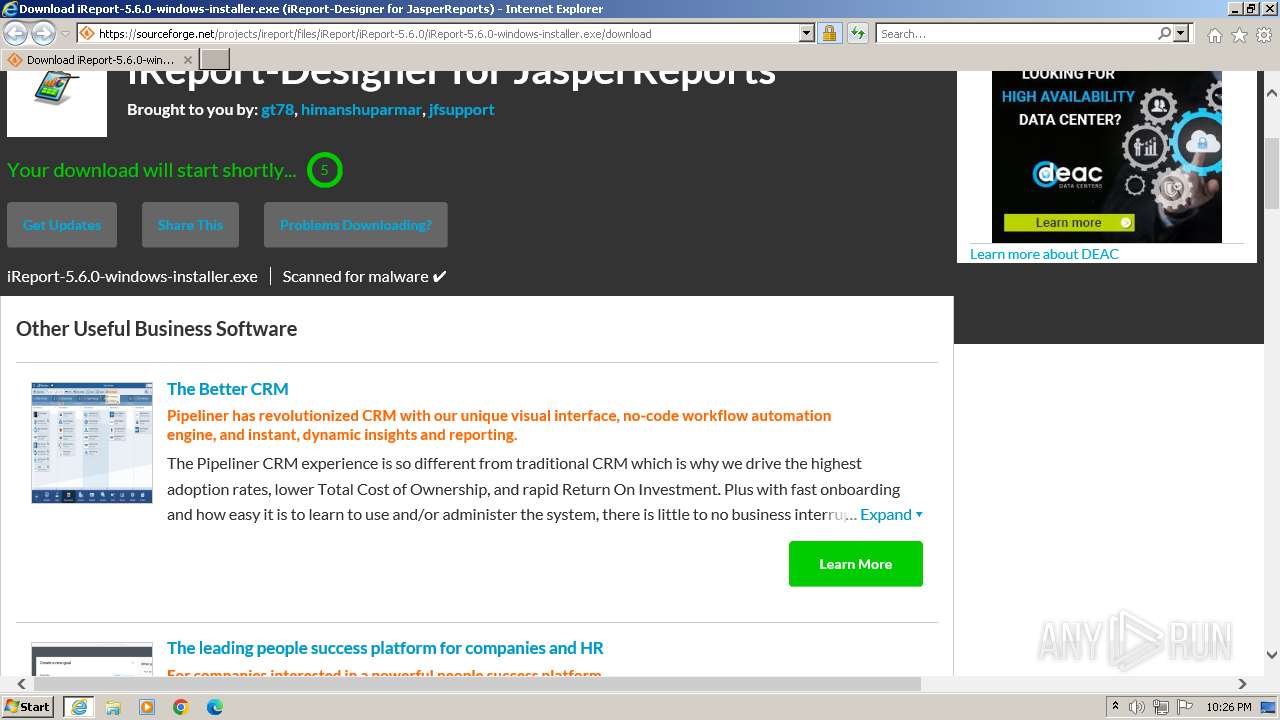Click the Home icon in the toolbar

click(x=1214, y=35)
